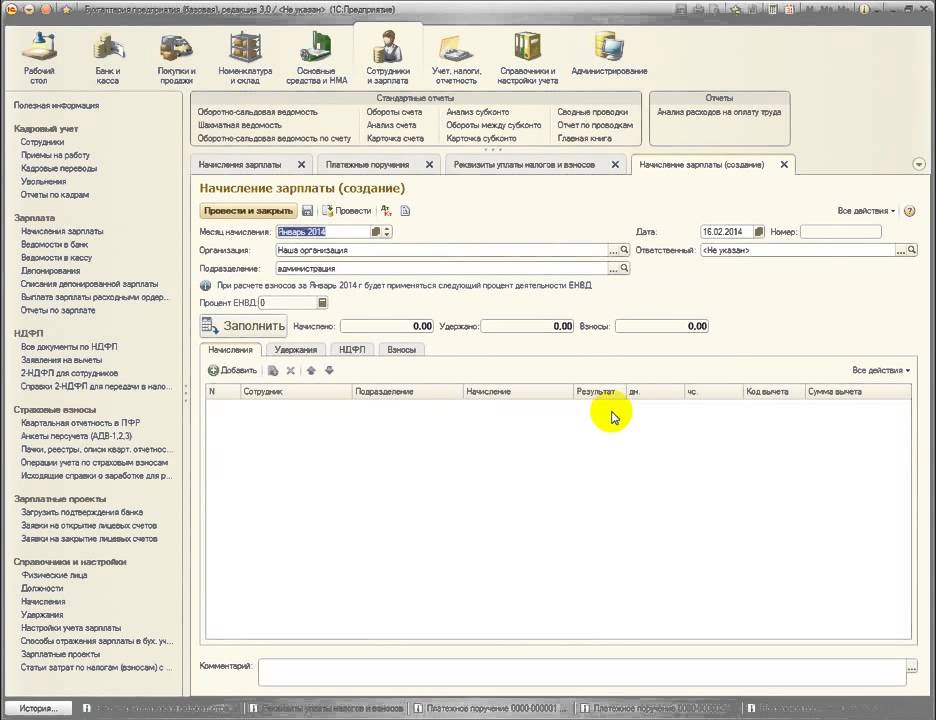
Task: Open the tab list dropdown arrow at right
Action: (x=919, y=164)
